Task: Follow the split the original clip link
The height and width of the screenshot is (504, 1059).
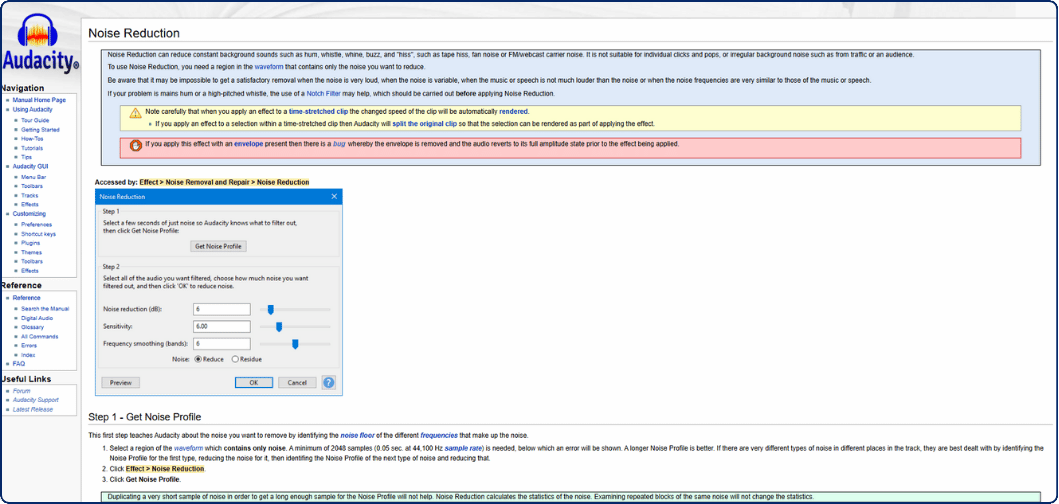Action: (x=424, y=124)
